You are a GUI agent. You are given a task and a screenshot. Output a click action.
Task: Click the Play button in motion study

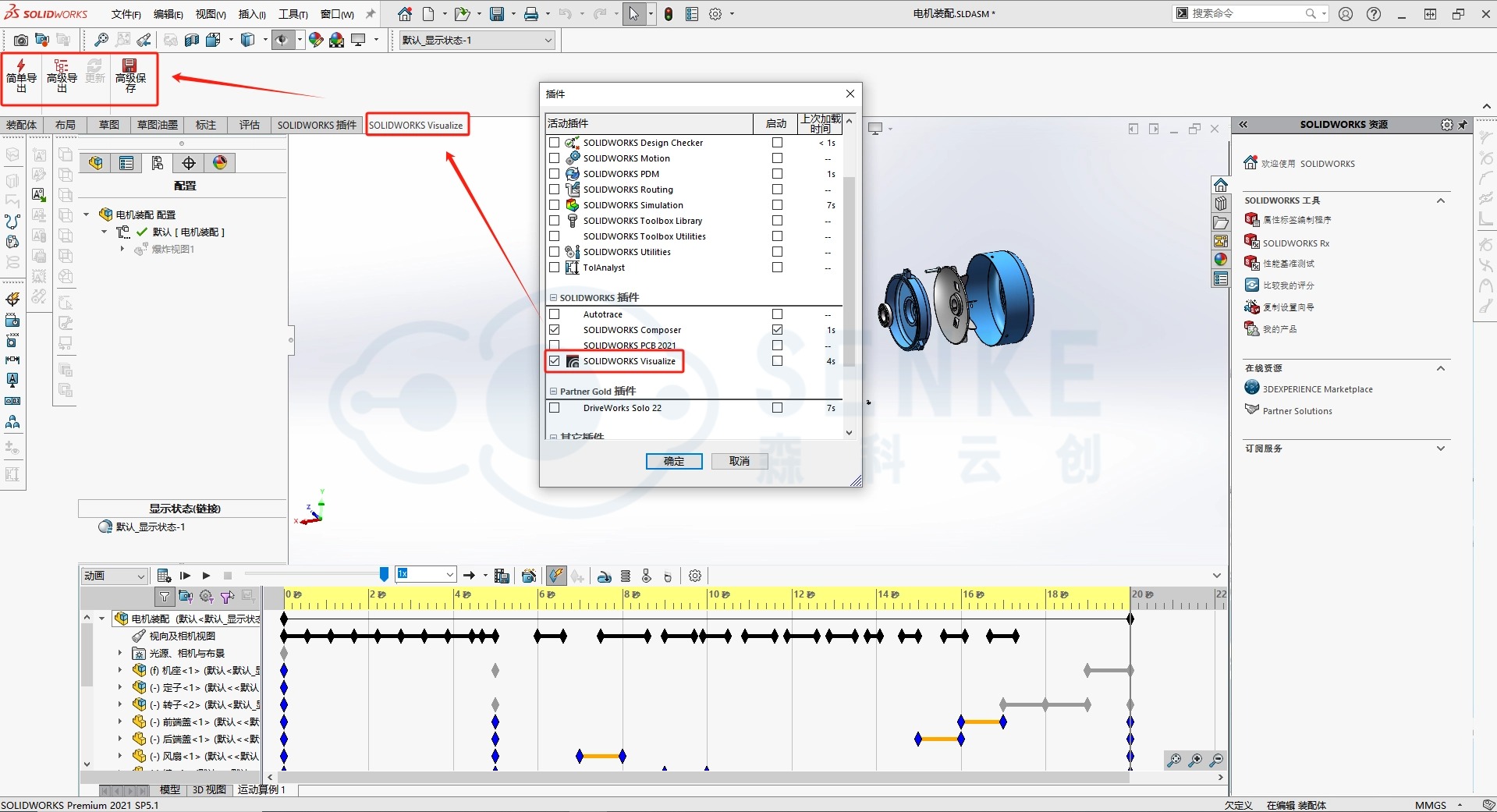click(x=206, y=576)
